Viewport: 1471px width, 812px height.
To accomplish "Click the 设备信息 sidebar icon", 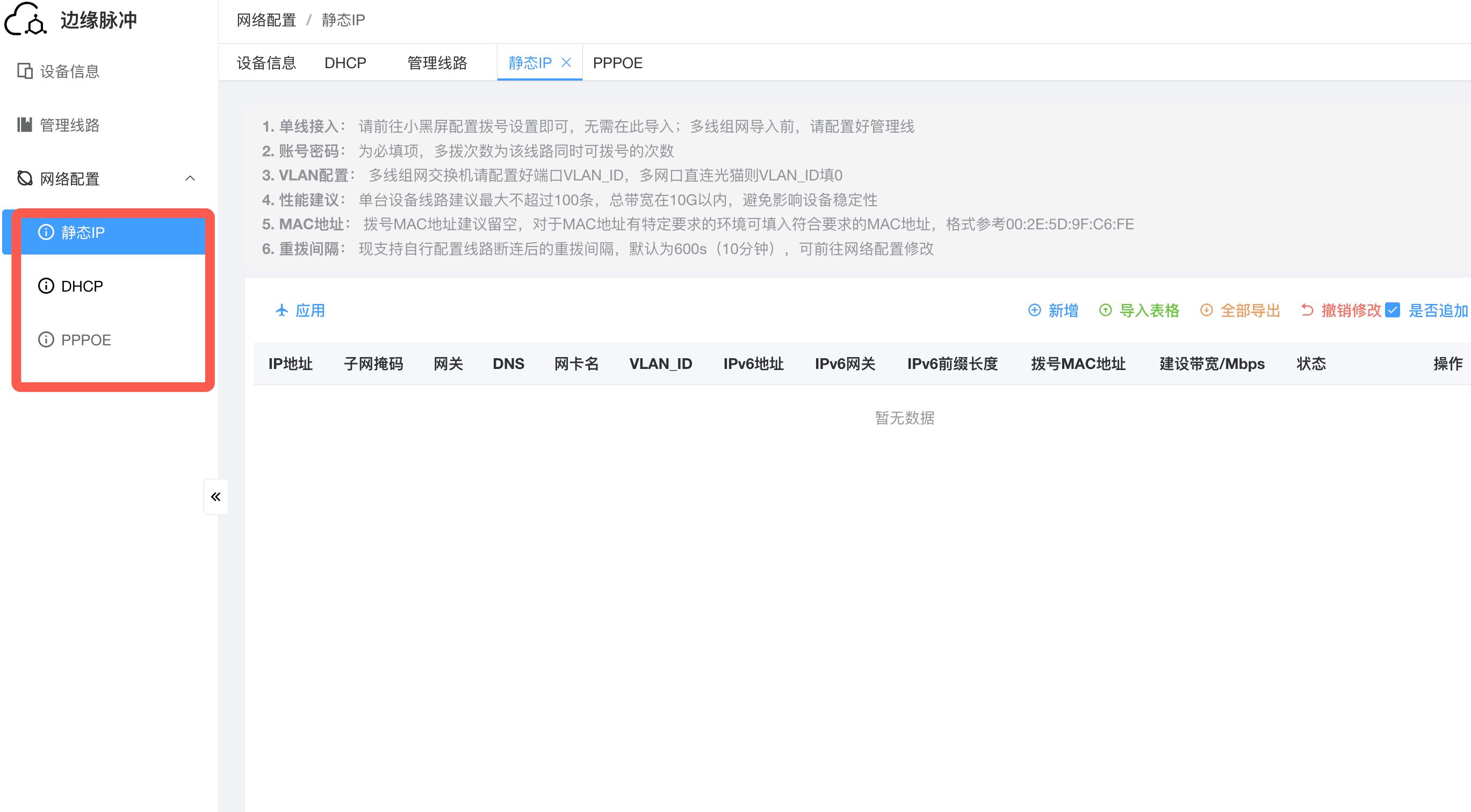I will click(x=25, y=71).
